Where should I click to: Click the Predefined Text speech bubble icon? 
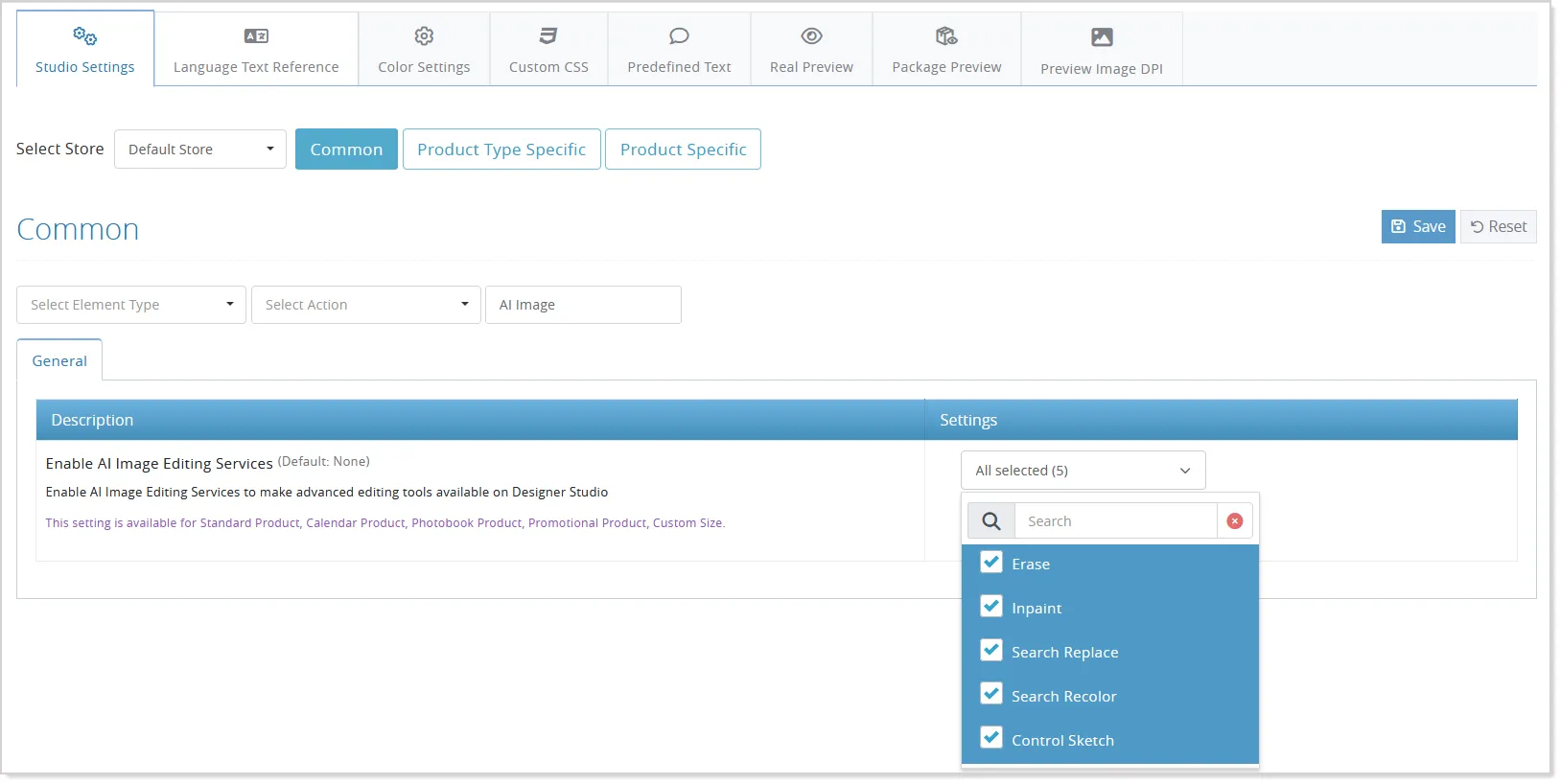click(679, 36)
